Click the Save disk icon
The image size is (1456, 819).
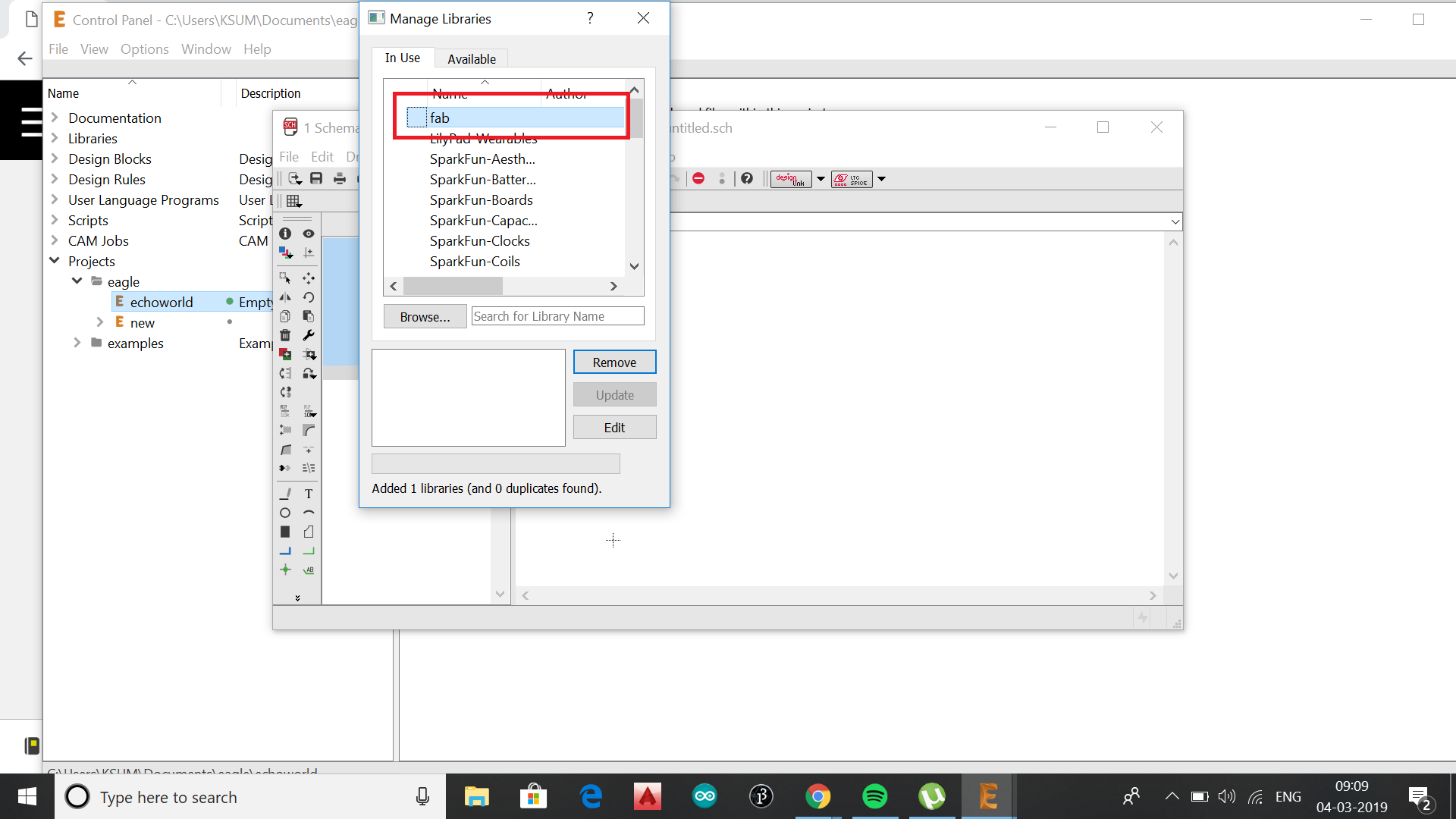[317, 178]
